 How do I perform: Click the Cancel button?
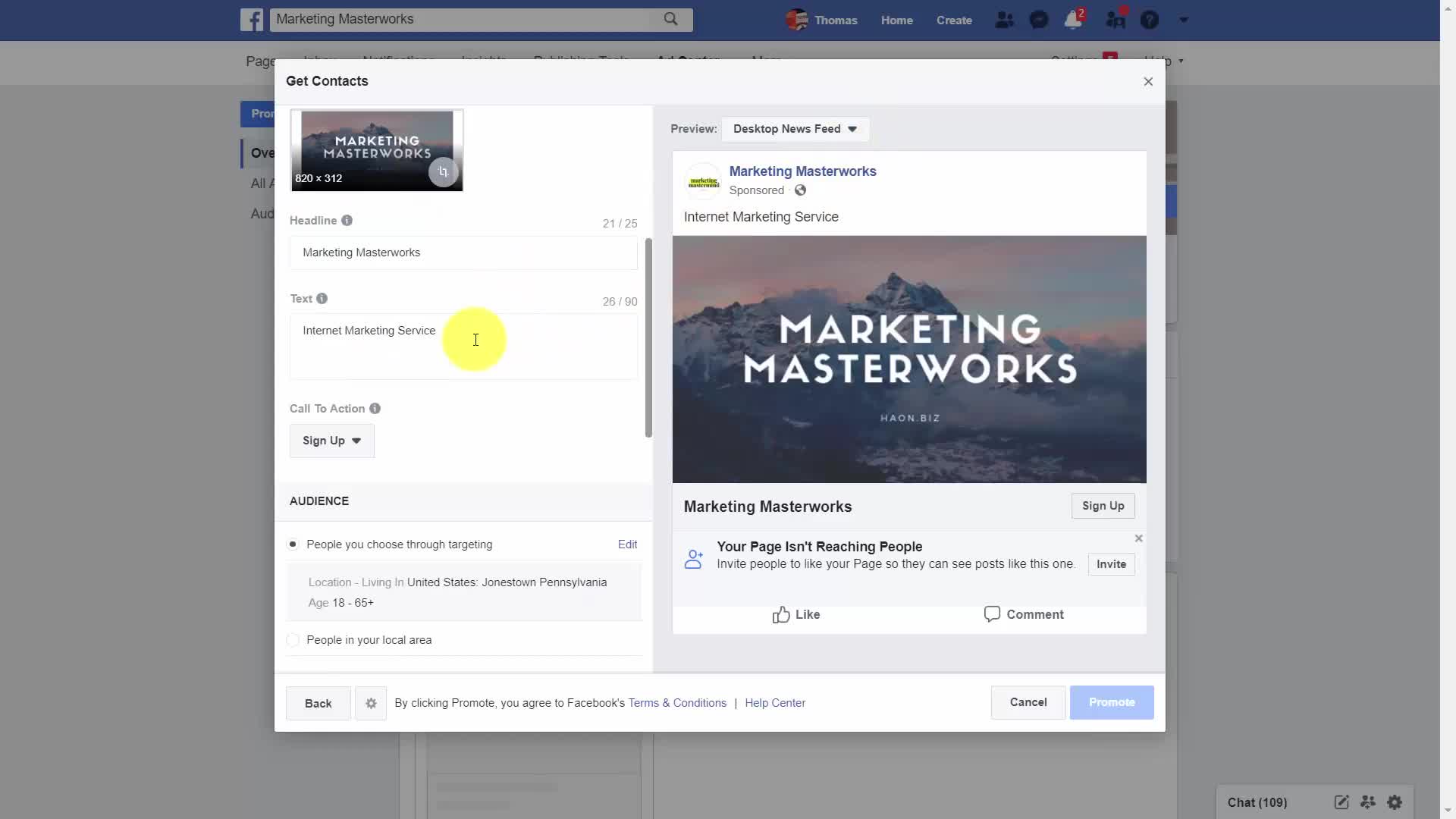click(1028, 702)
